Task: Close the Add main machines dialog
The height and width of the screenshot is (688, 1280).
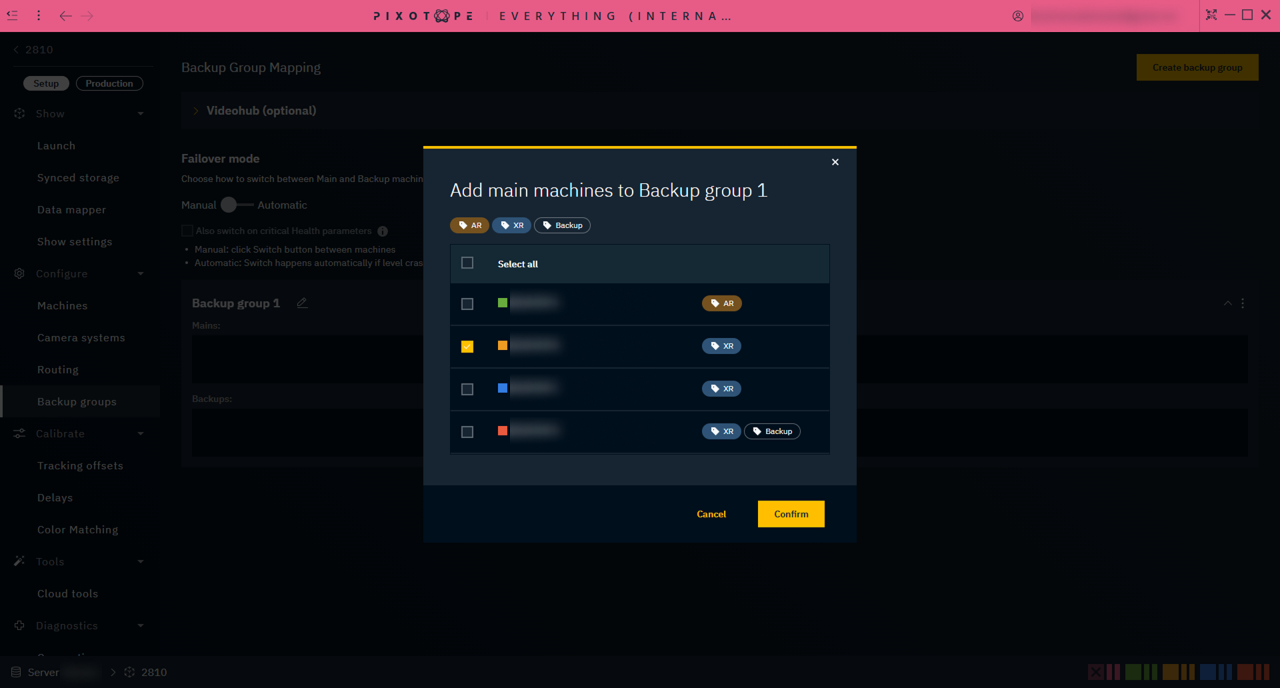Action: click(835, 162)
